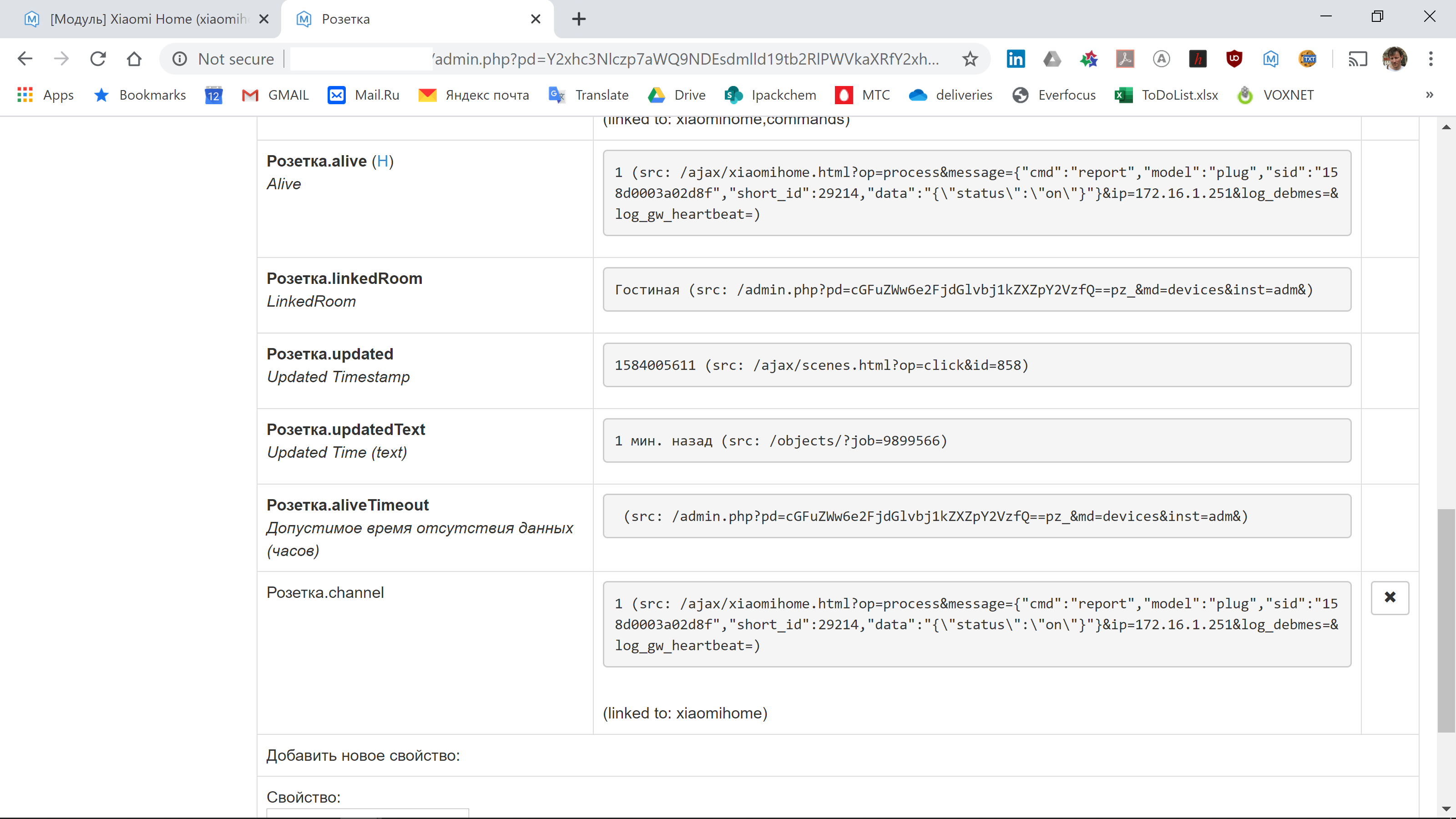Reload the current page
The image size is (1456, 819).
(98, 59)
